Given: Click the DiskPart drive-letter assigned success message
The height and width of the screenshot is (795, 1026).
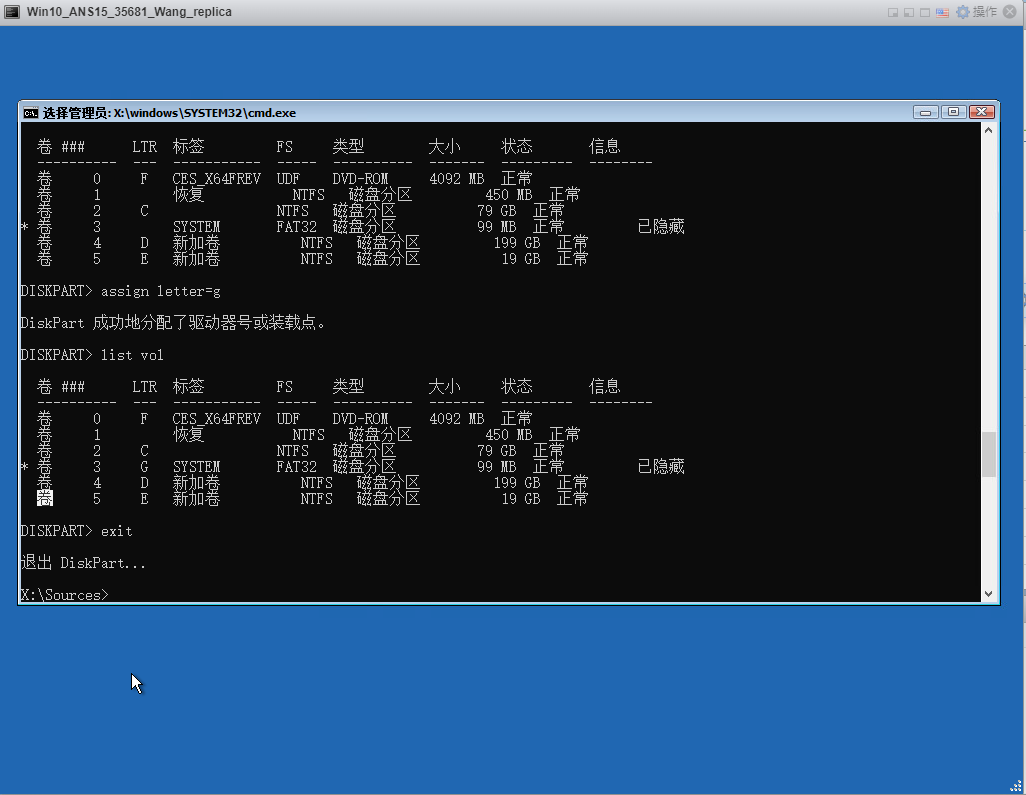Looking at the screenshot, I should 173,323.
